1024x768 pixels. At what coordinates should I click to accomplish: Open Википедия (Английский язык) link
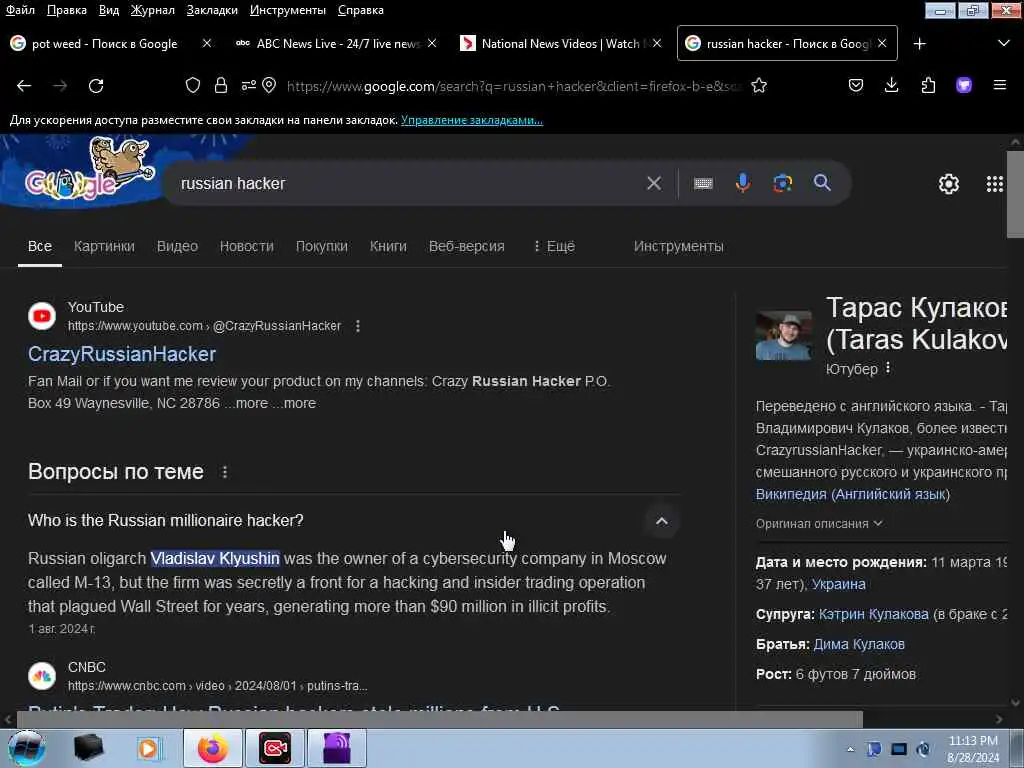pos(853,494)
